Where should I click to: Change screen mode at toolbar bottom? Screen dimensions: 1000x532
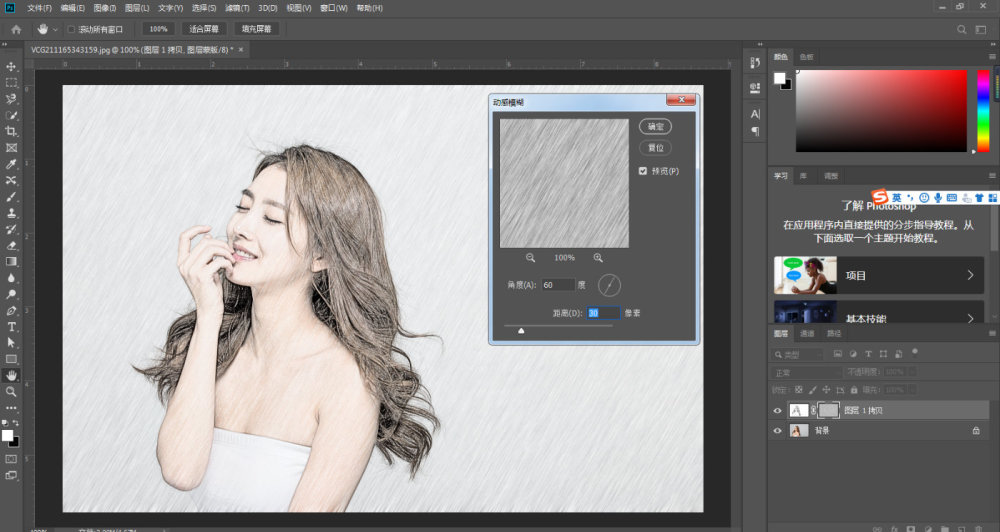tap(11, 475)
